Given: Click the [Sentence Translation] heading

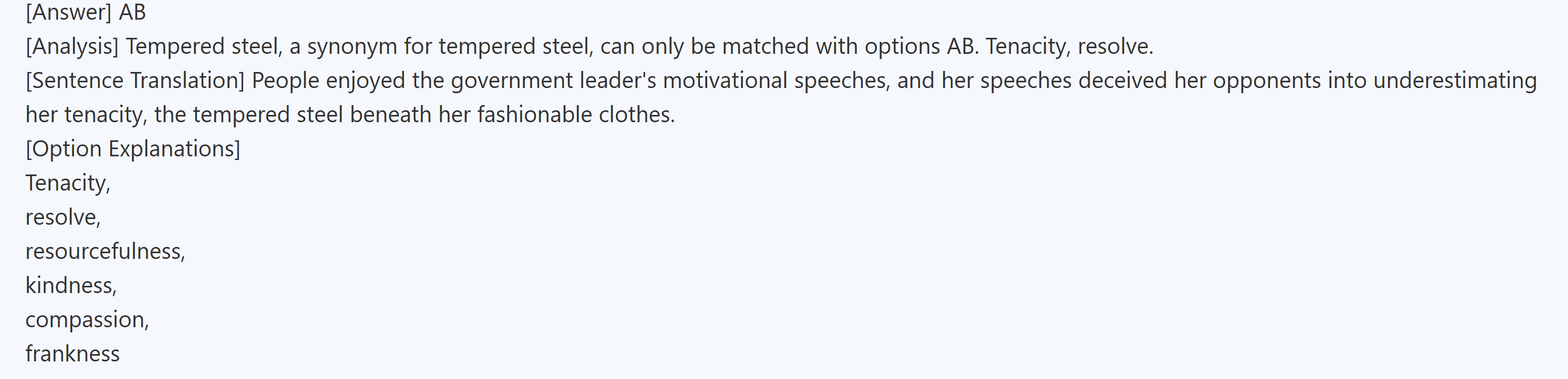Looking at the screenshot, I should pos(135,80).
